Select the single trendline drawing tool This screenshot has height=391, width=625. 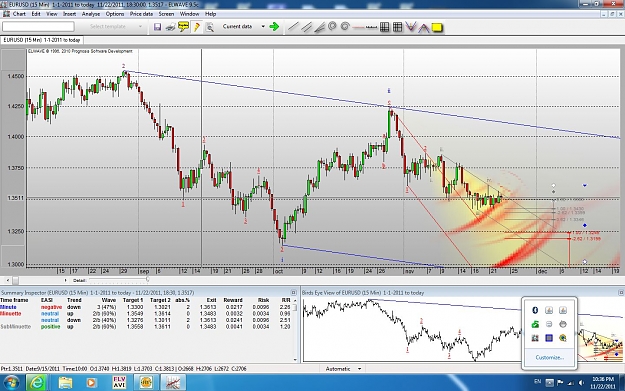pos(293,27)
